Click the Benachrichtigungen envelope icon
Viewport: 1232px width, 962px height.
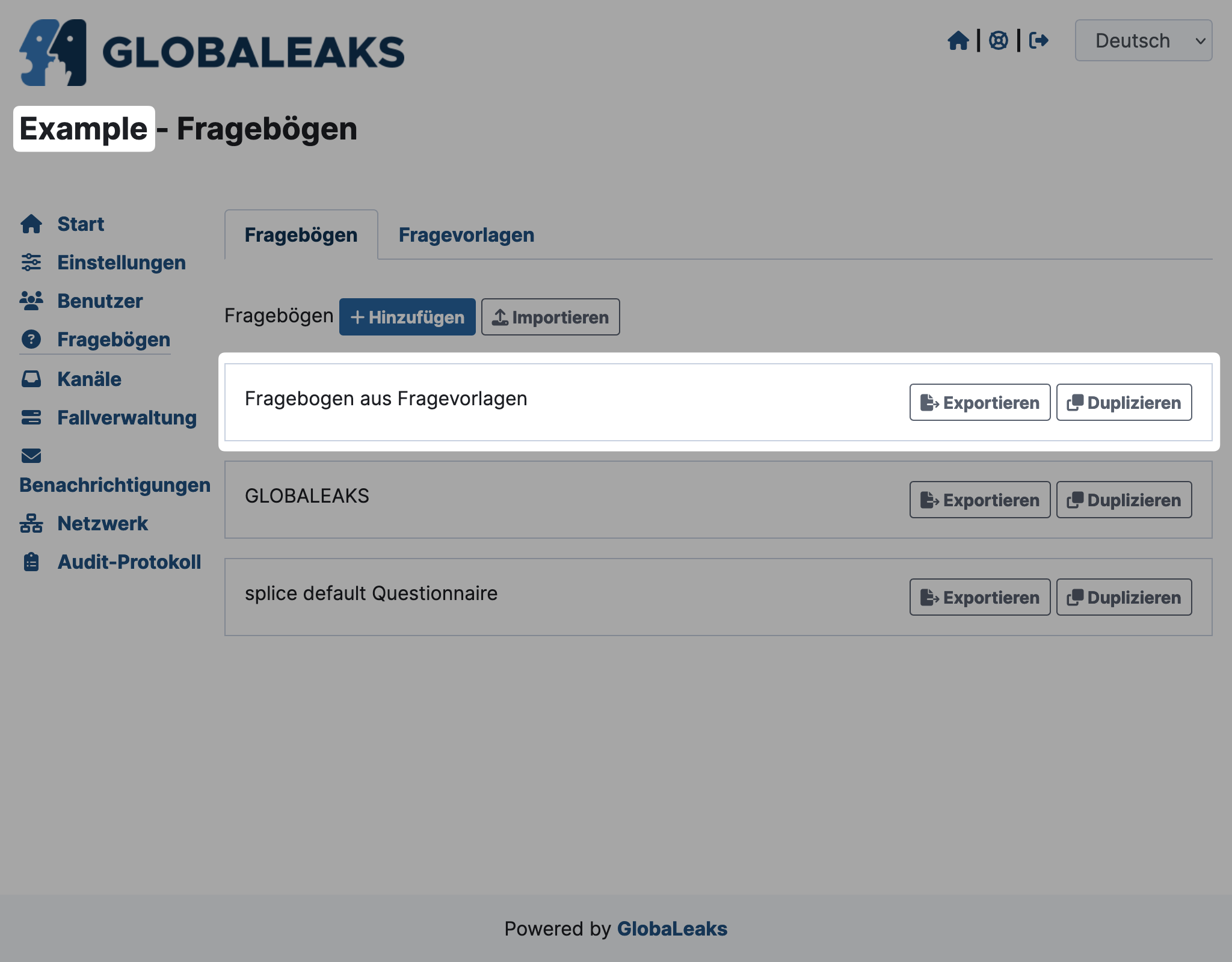point(31,456)
